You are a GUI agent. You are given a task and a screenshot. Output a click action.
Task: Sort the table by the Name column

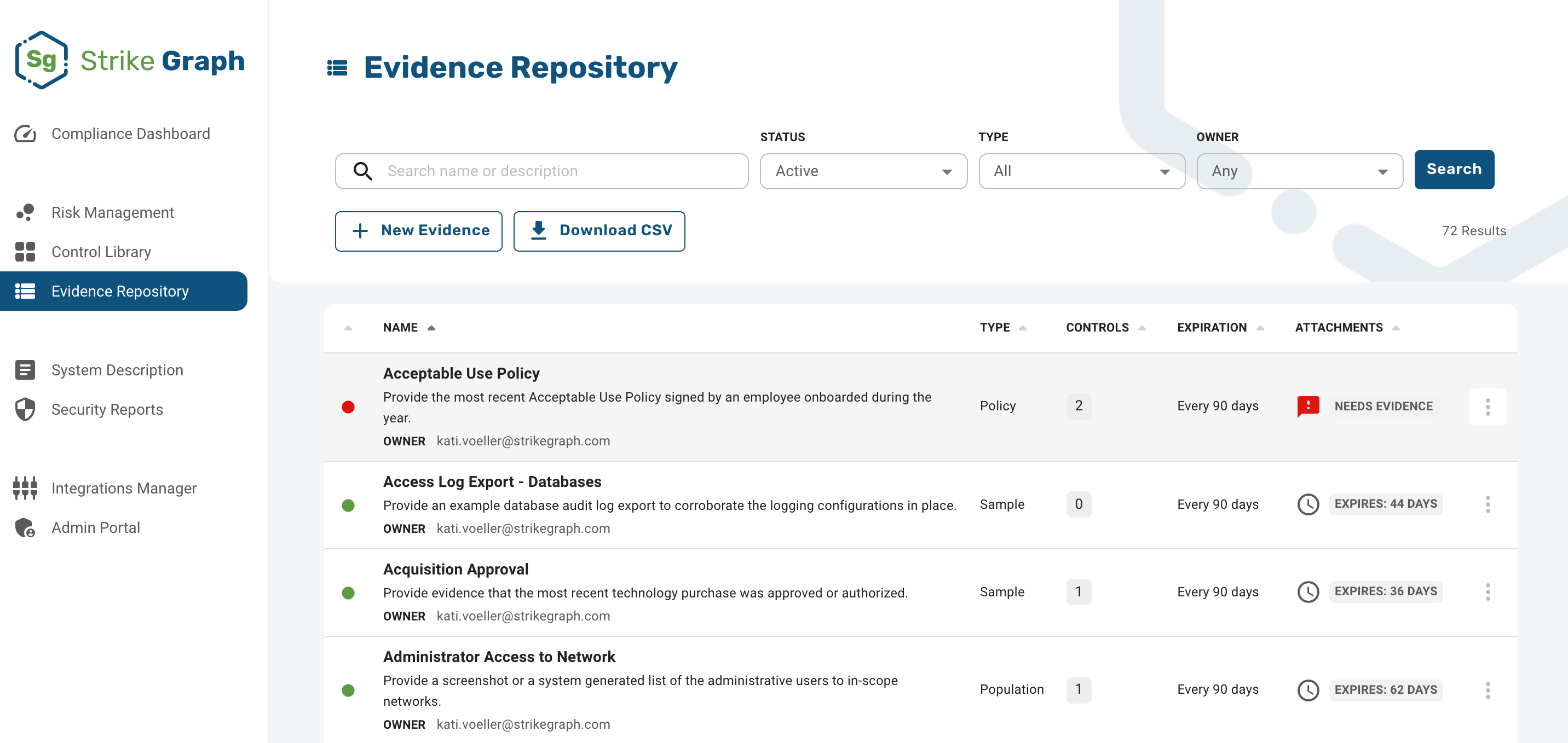(409, 328)
